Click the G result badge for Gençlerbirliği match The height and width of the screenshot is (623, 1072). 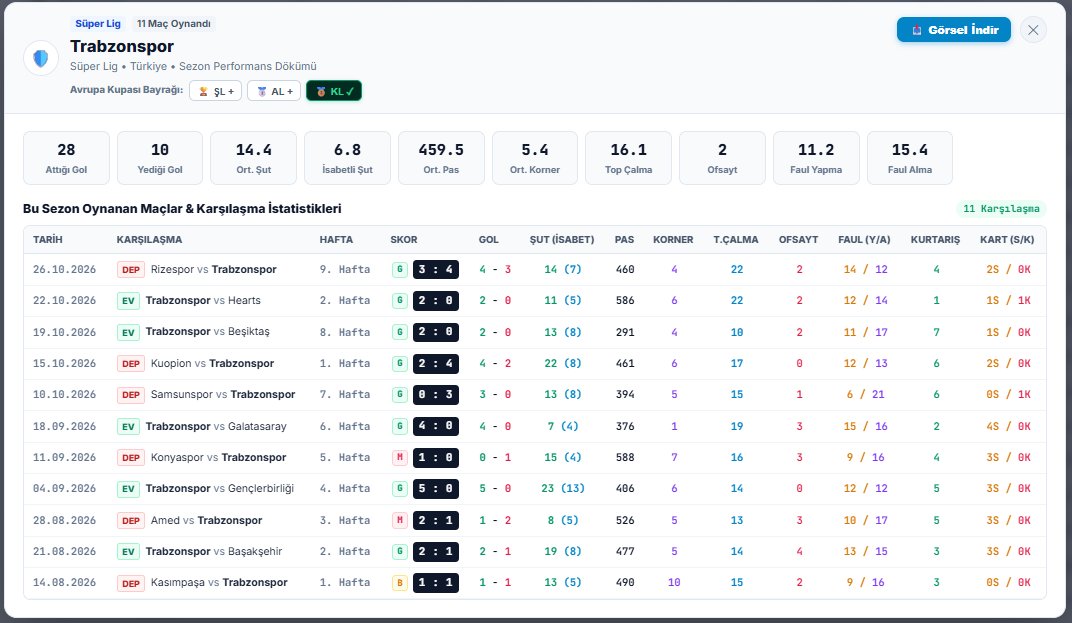tap(400, 489)
